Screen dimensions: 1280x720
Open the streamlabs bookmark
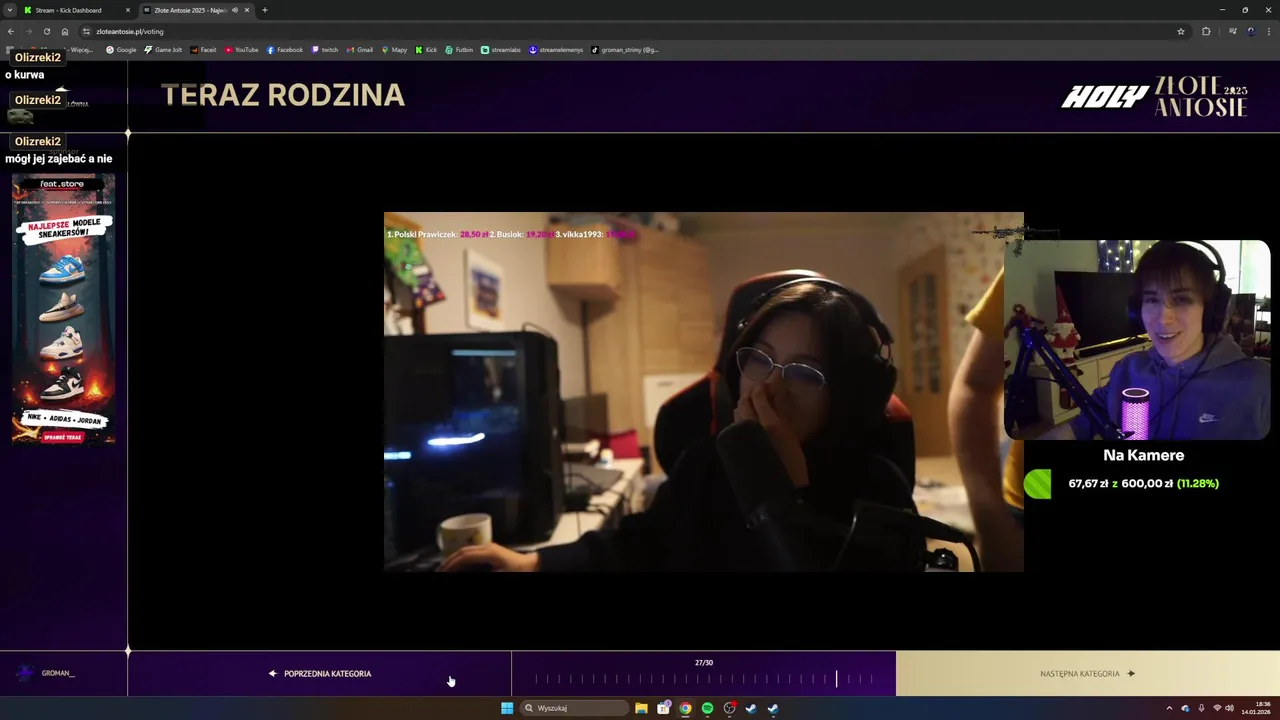click(501, 49)
